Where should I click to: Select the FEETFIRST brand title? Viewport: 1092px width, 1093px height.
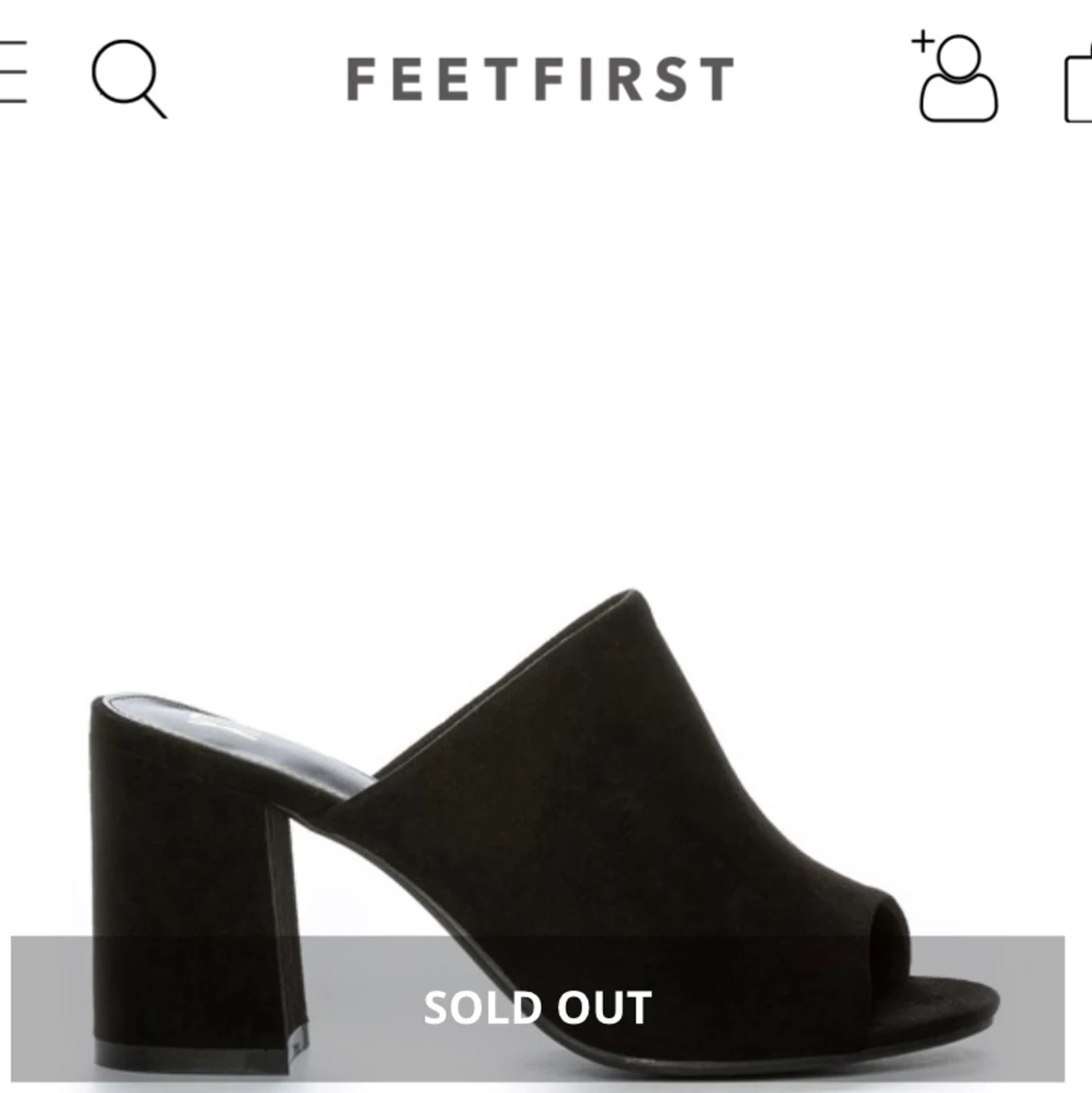click(x=540, y=80)
